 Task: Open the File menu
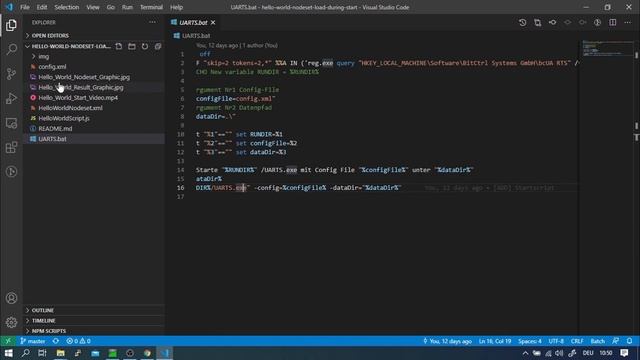[25, 7]
